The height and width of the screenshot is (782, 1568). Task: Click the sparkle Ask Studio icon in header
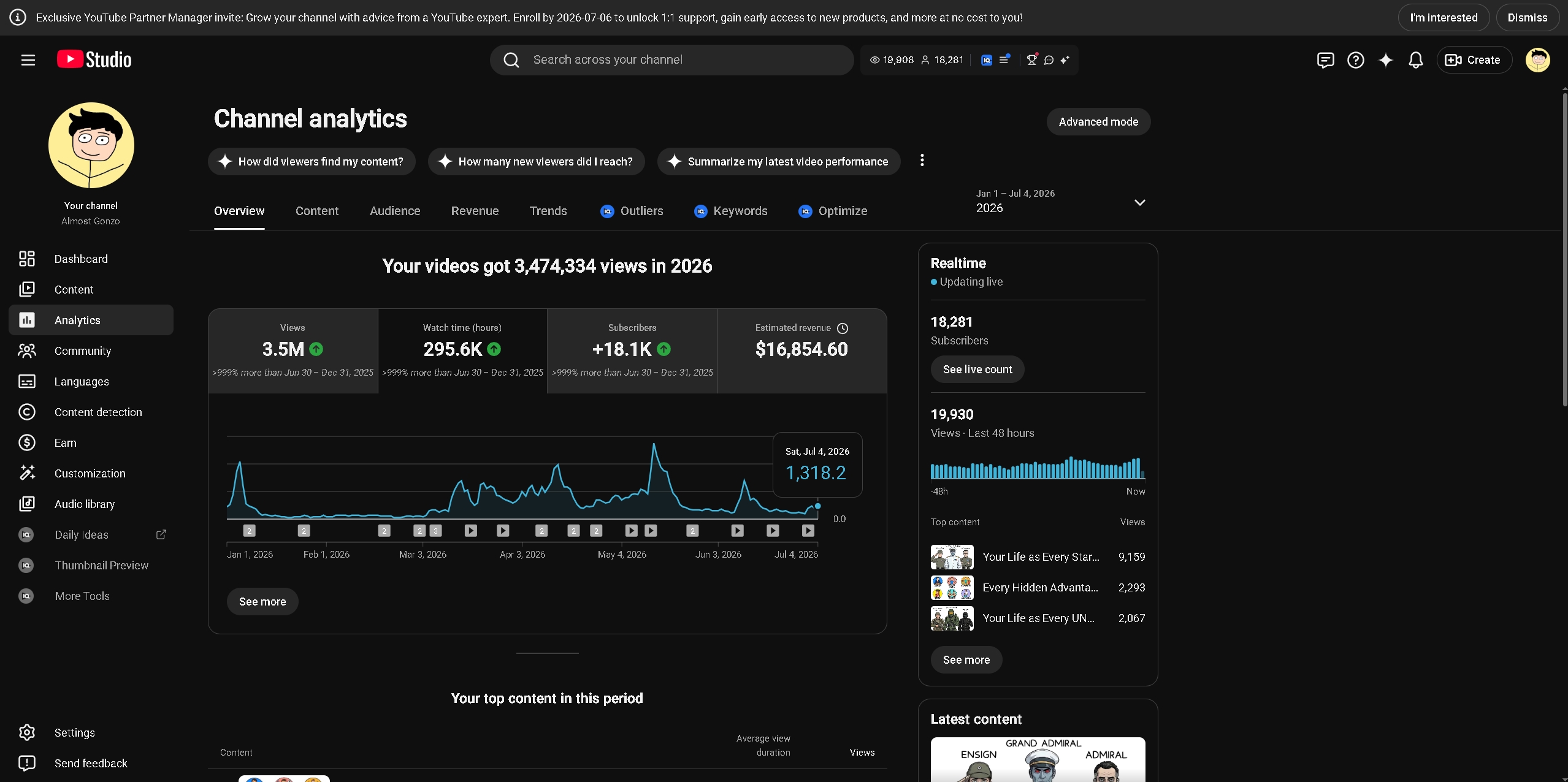coord(1385,60)
